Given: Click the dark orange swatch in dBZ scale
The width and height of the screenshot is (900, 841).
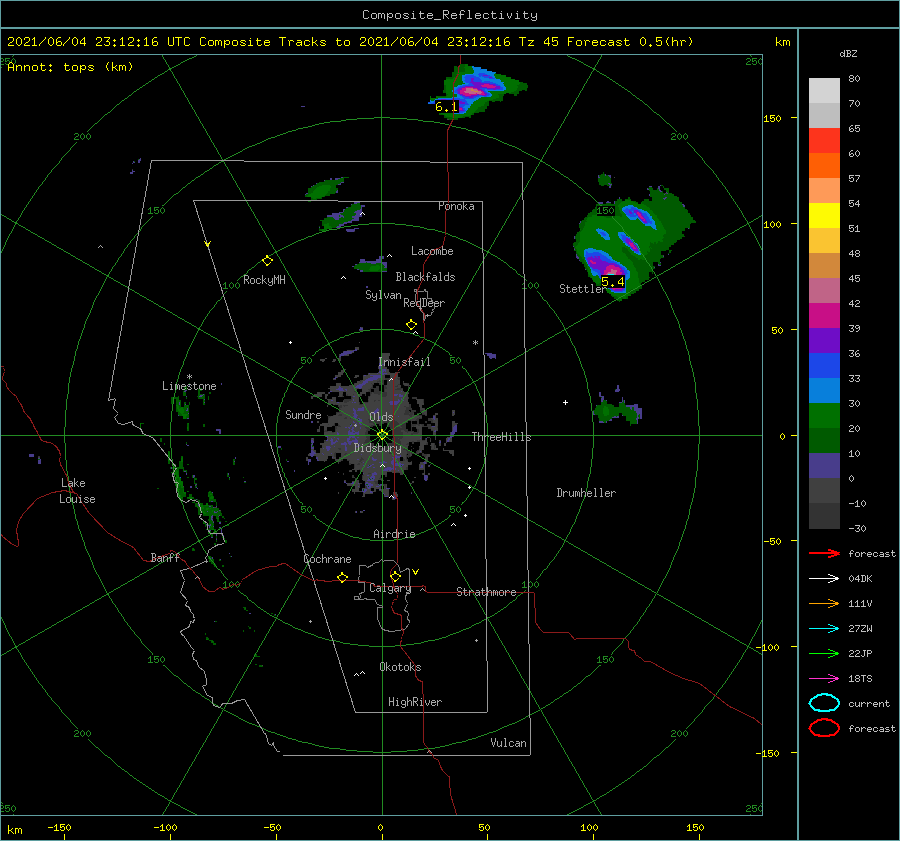Looking at the screenshot, I should coord(824,165).
